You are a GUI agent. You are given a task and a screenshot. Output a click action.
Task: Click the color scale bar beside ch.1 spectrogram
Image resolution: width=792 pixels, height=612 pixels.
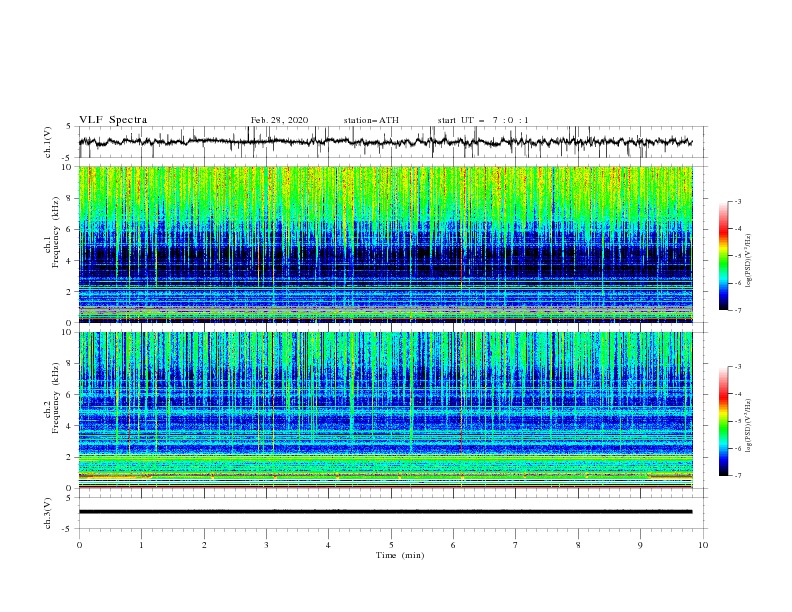(x=723, y=256)
